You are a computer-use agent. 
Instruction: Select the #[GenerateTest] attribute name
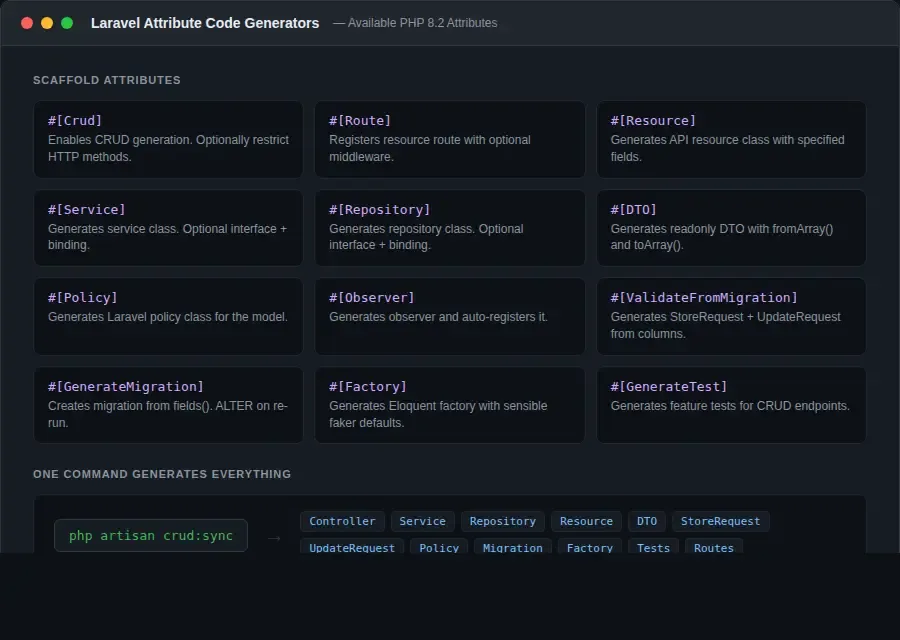click(669, 386)
